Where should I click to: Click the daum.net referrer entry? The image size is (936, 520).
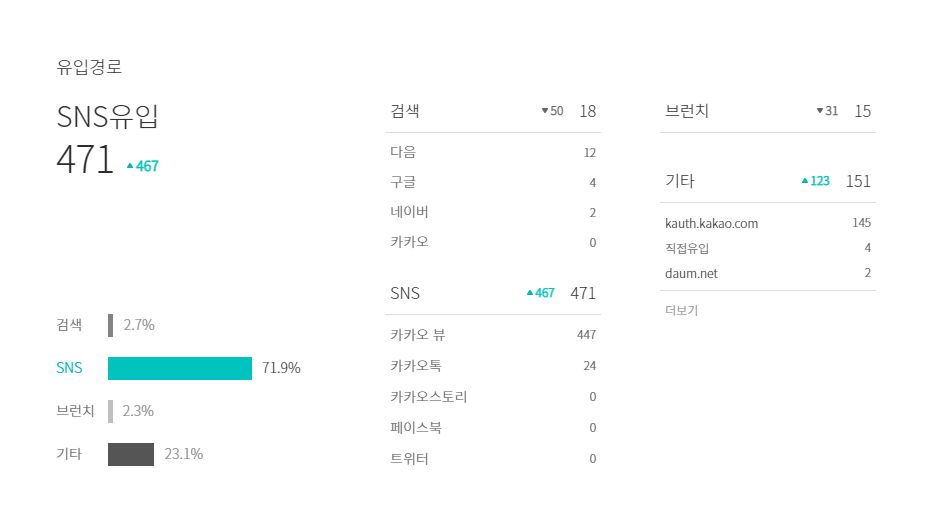pos(768,273)
